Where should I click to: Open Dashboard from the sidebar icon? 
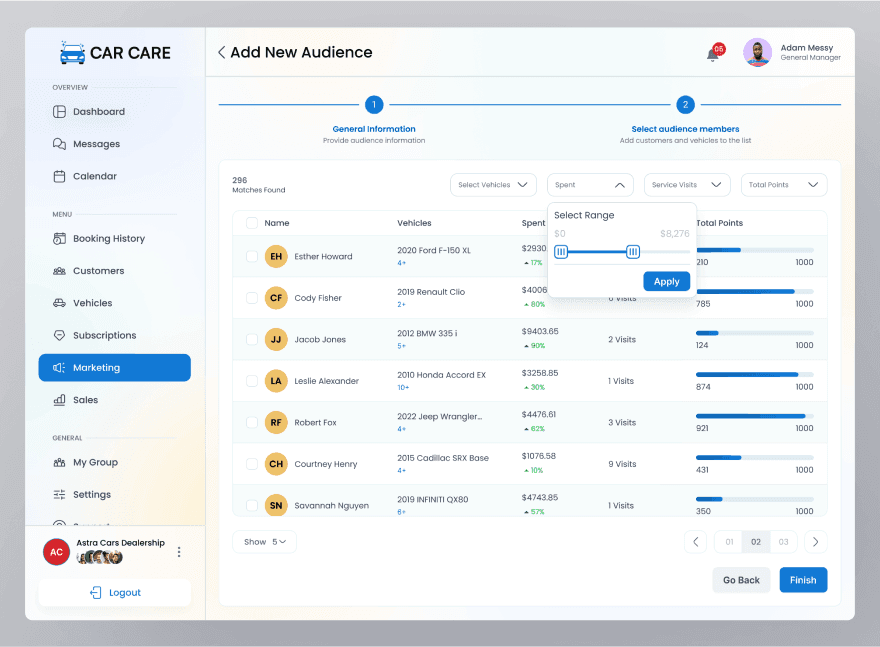(59, 112)
